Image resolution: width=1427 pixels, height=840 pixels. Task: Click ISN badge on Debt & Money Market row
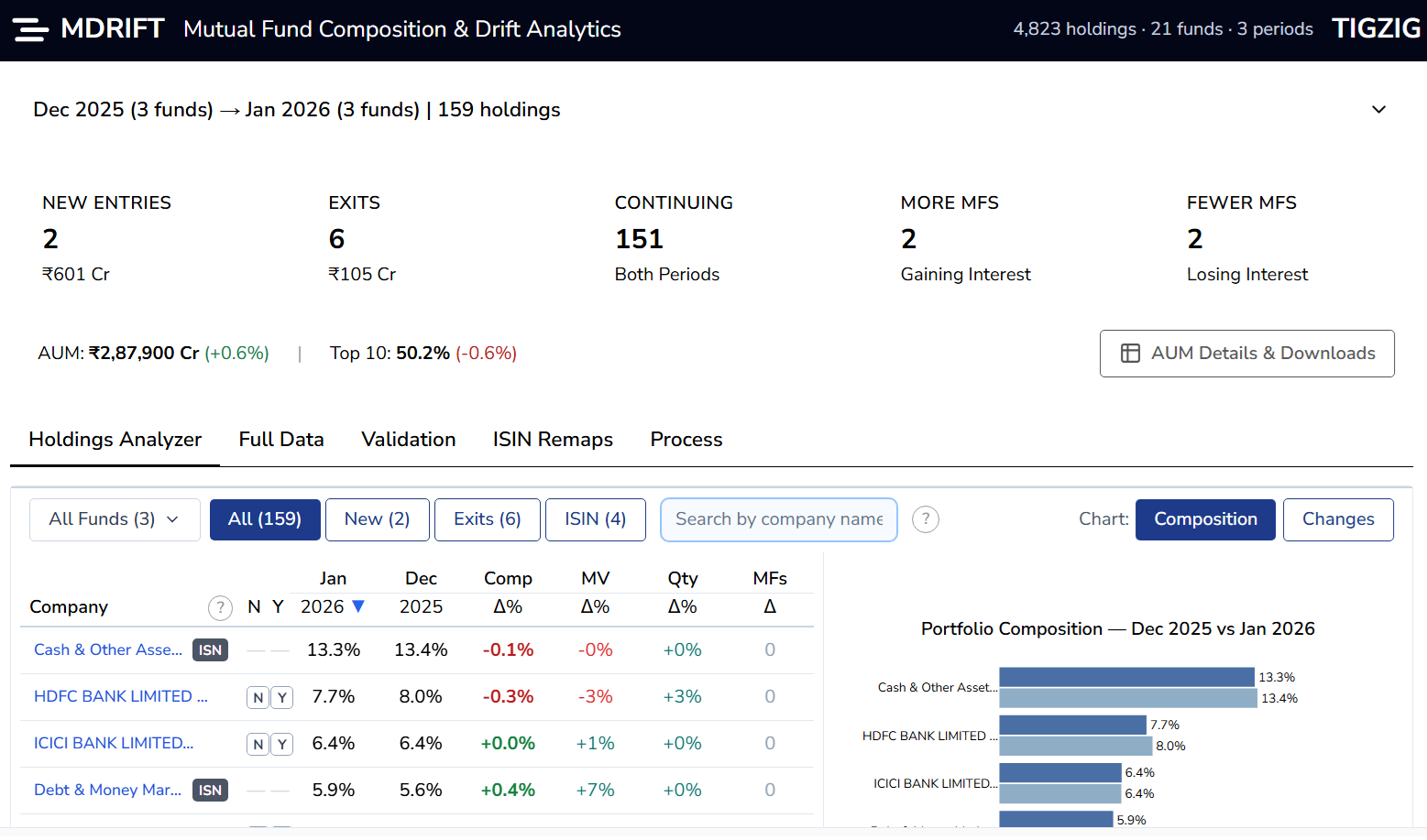[x=210, y=791]
